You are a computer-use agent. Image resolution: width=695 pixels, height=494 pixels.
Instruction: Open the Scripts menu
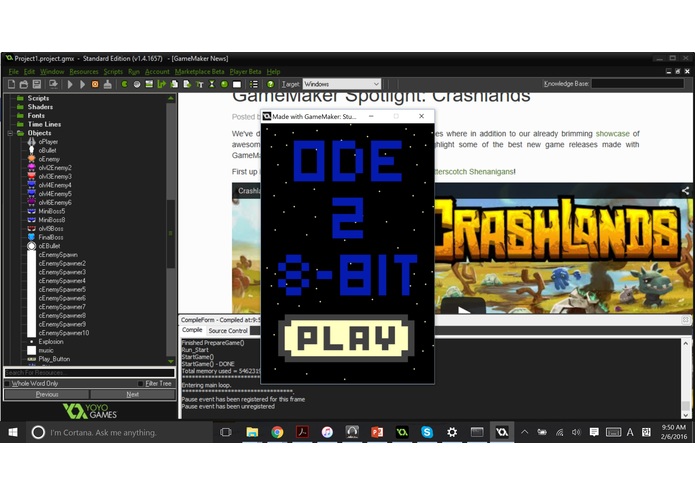click(x=113, y=71)
